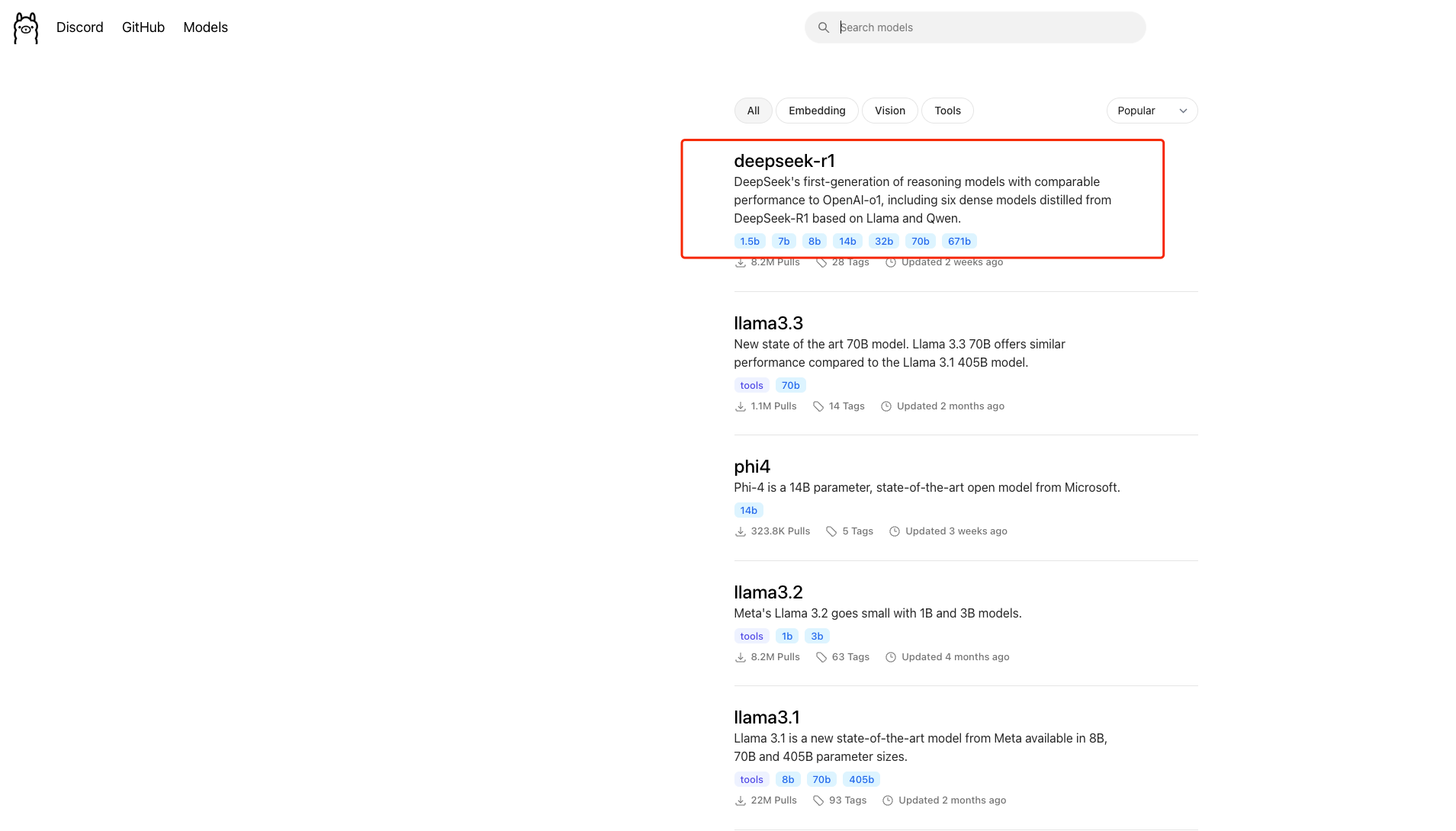Click the 14 Tags text
This screenshot has height=831, width=1456.
(x=847, y=406)
